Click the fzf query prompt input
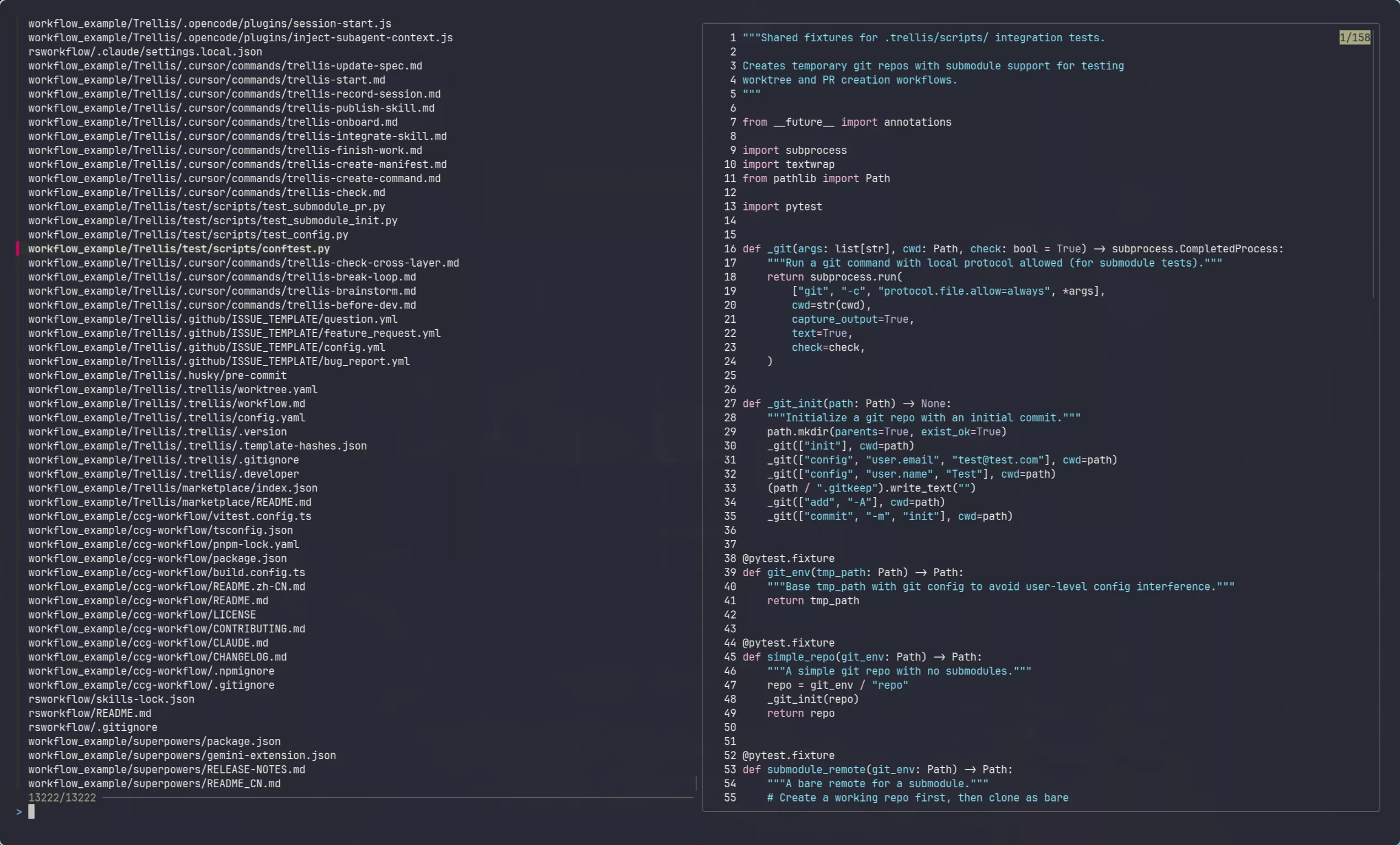 tap(32, 811)
